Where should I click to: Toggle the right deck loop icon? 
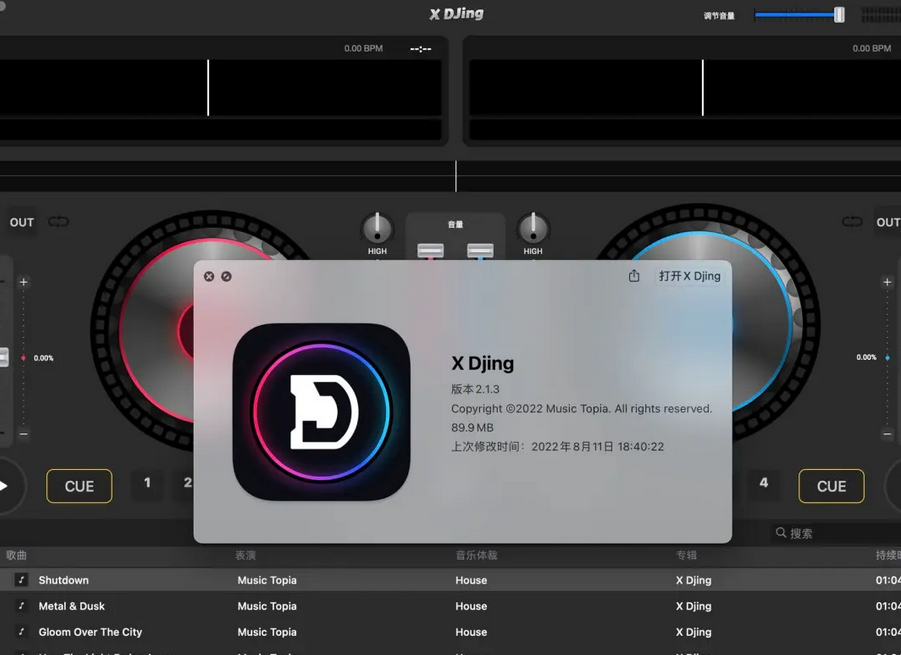pos(852,222)
